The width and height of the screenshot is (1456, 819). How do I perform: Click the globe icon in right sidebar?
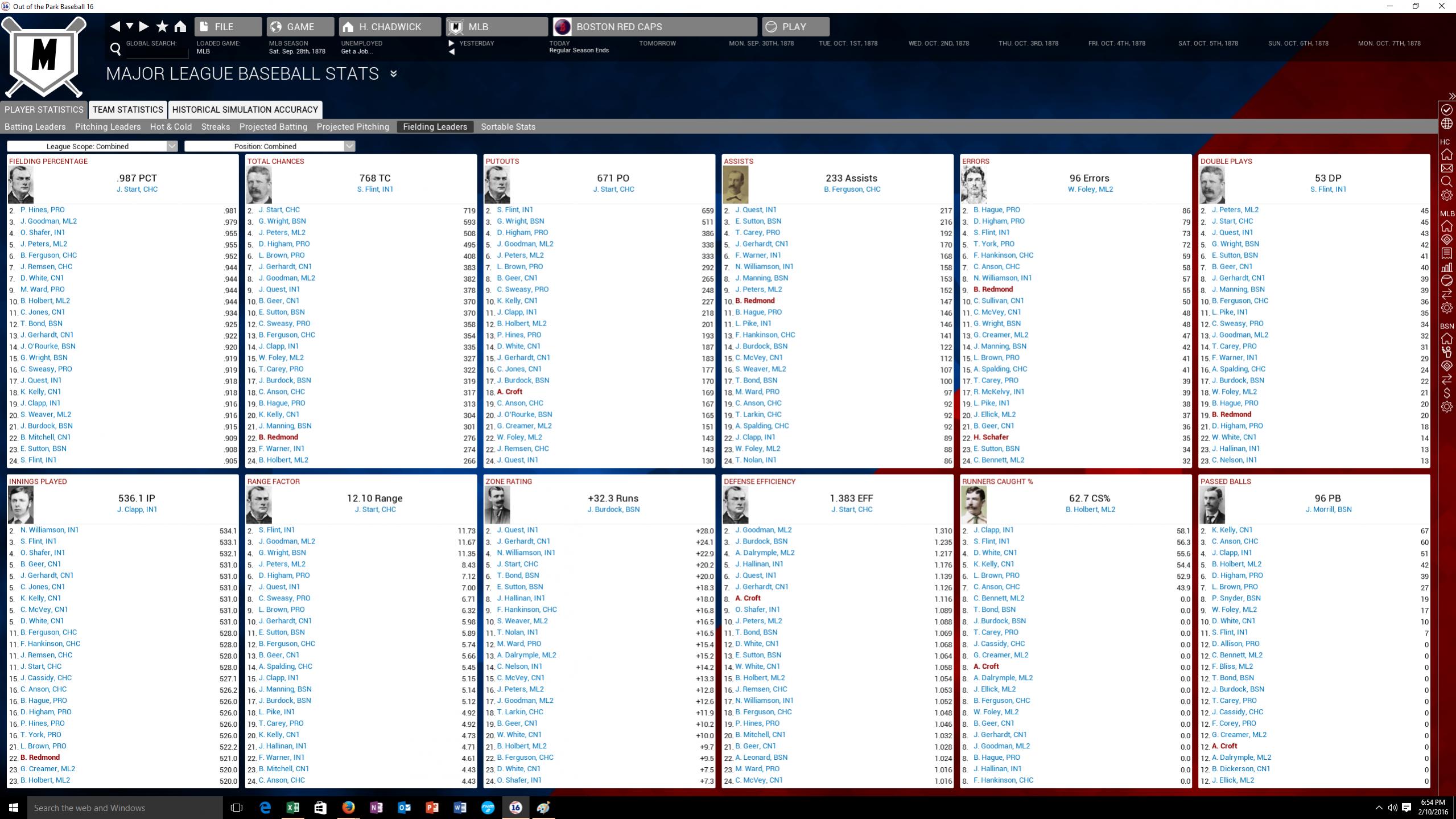coord(1446,124)
